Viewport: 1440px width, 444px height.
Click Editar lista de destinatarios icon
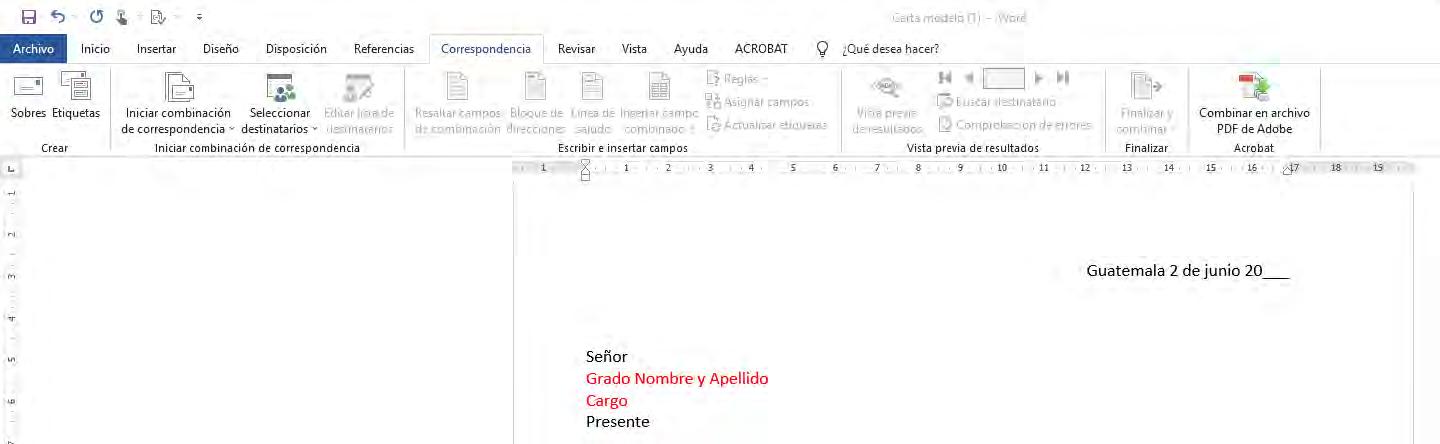[359, 105]
